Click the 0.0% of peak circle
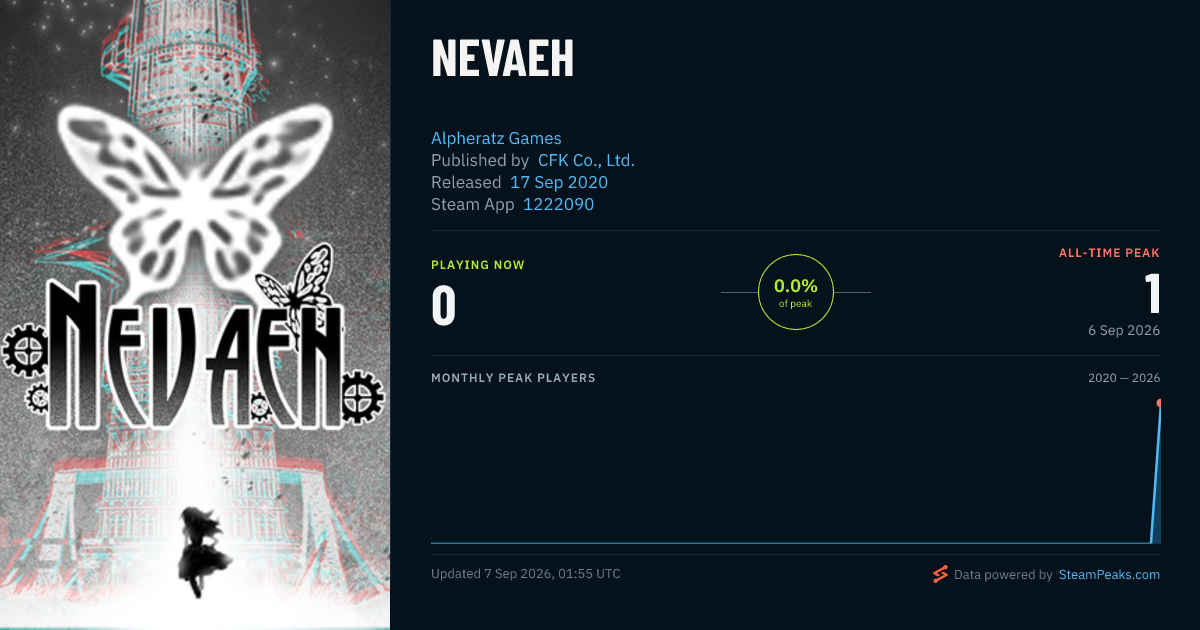 (796, 292)
